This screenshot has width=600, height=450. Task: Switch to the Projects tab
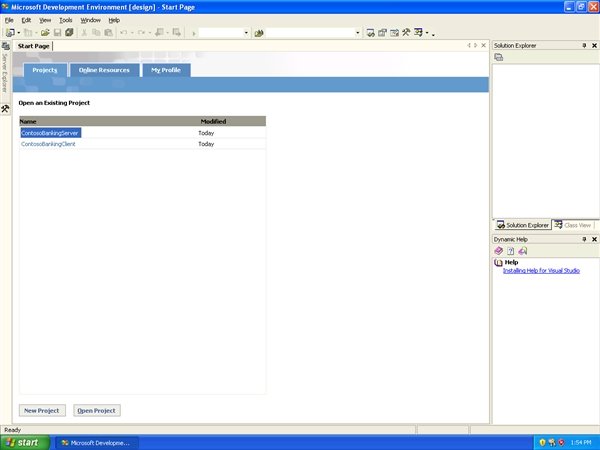45,70
